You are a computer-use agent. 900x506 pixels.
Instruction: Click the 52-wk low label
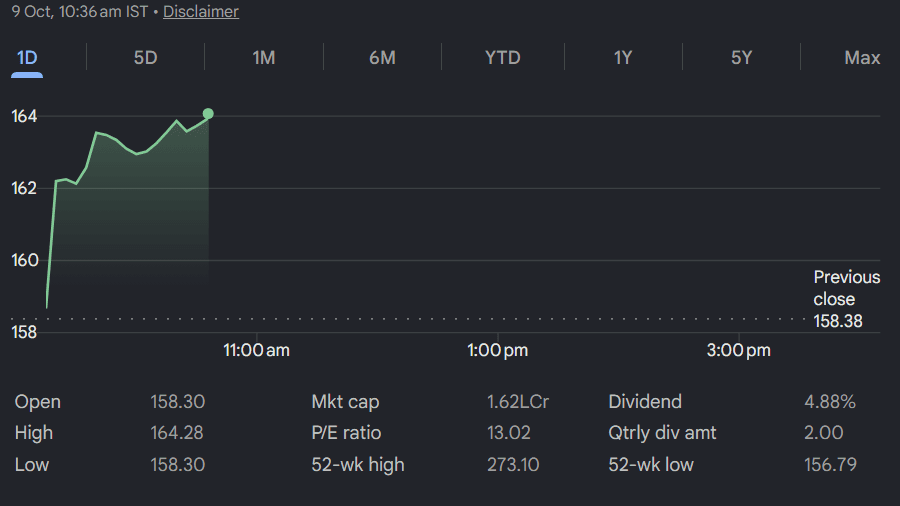point(651,464)
